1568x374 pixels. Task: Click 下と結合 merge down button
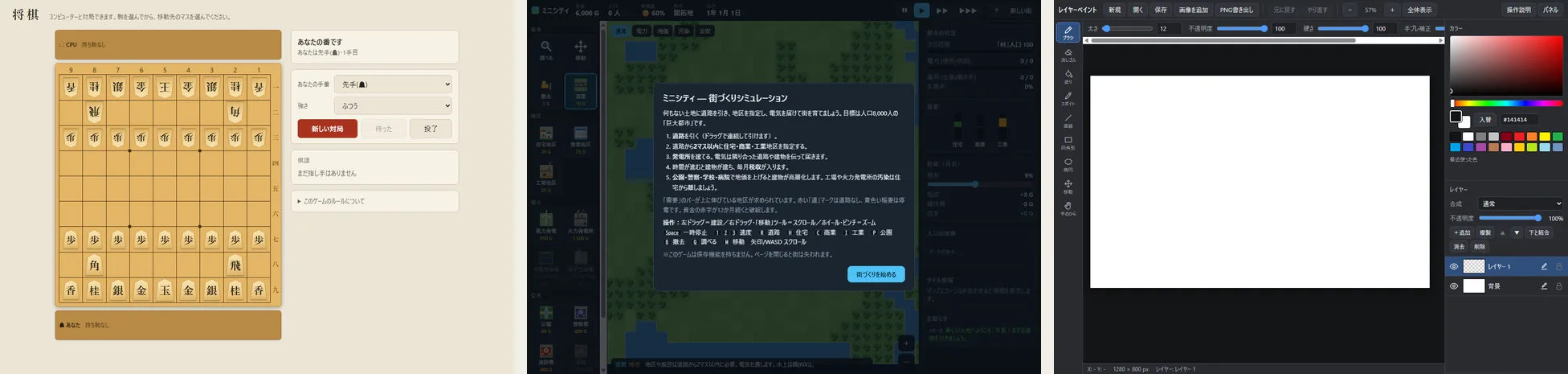pos(1539,232)
